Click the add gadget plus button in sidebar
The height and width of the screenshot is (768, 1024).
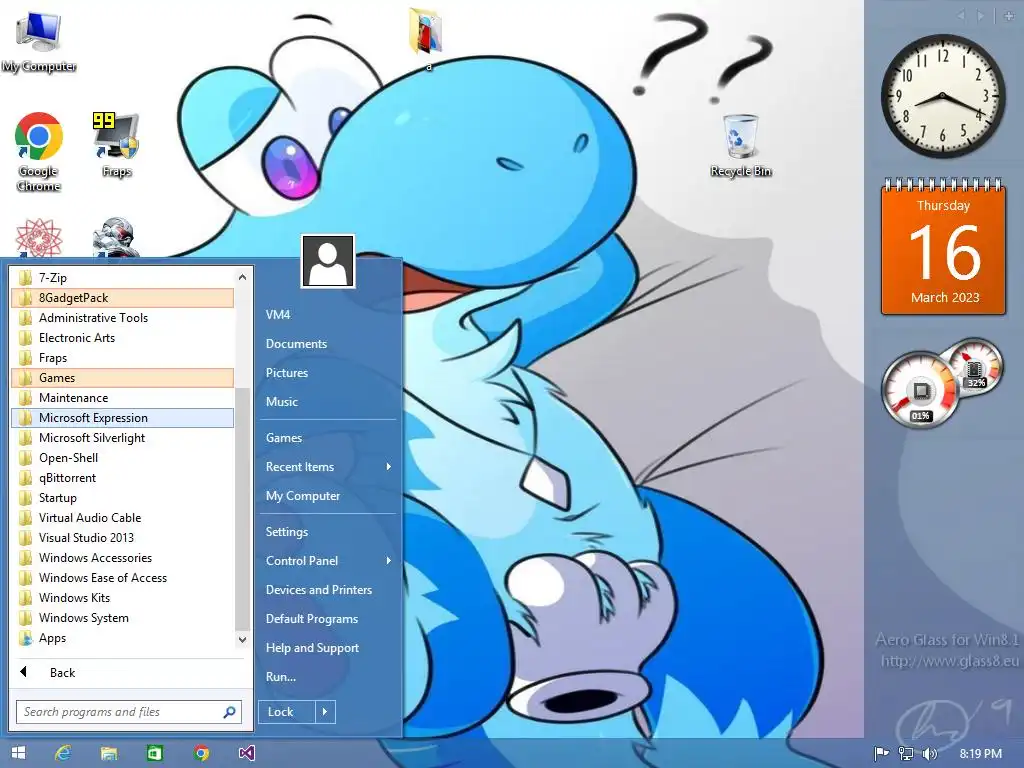[x=1009, y=16]
